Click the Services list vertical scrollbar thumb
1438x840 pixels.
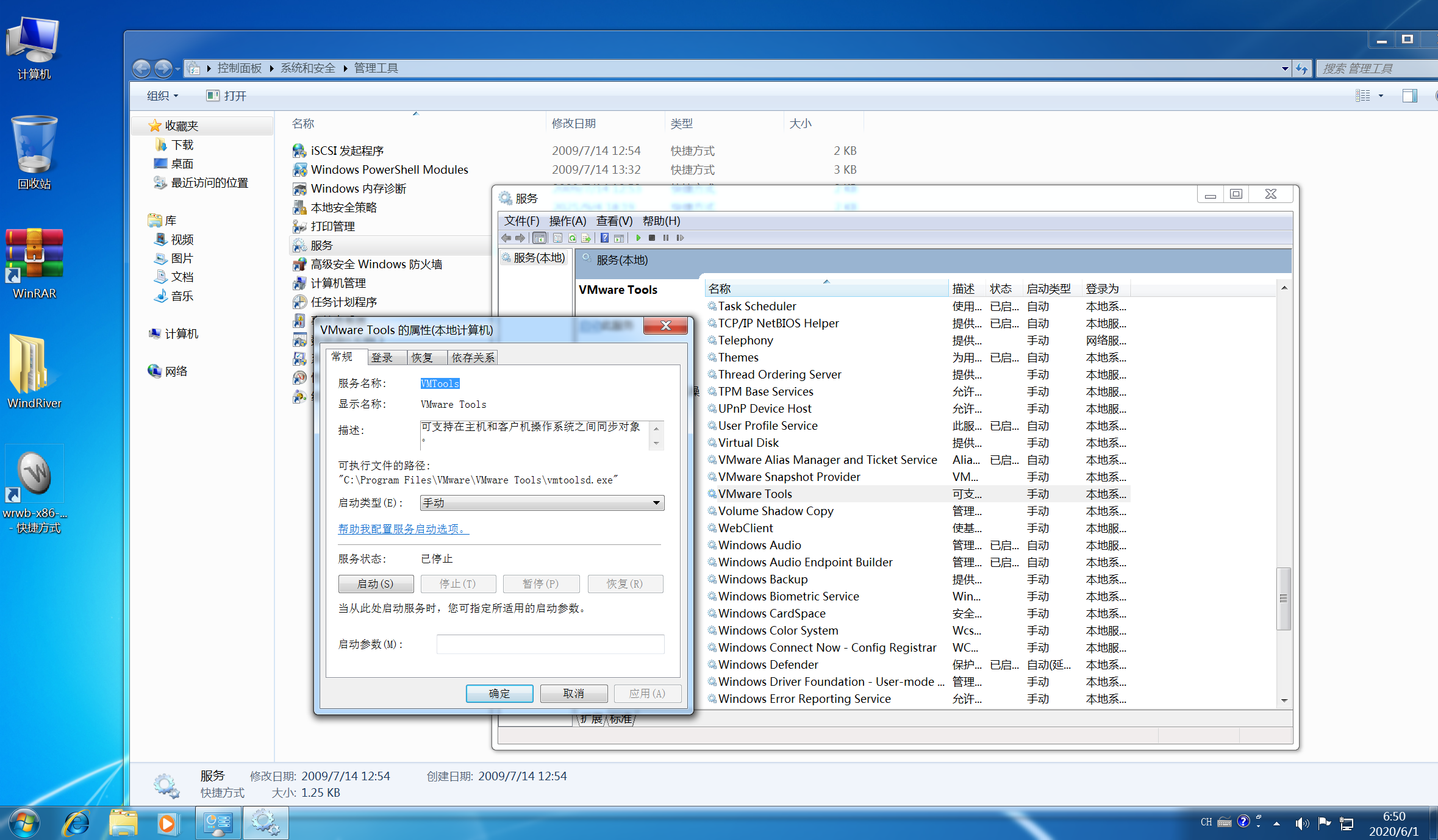click(x=1284, y=599)
